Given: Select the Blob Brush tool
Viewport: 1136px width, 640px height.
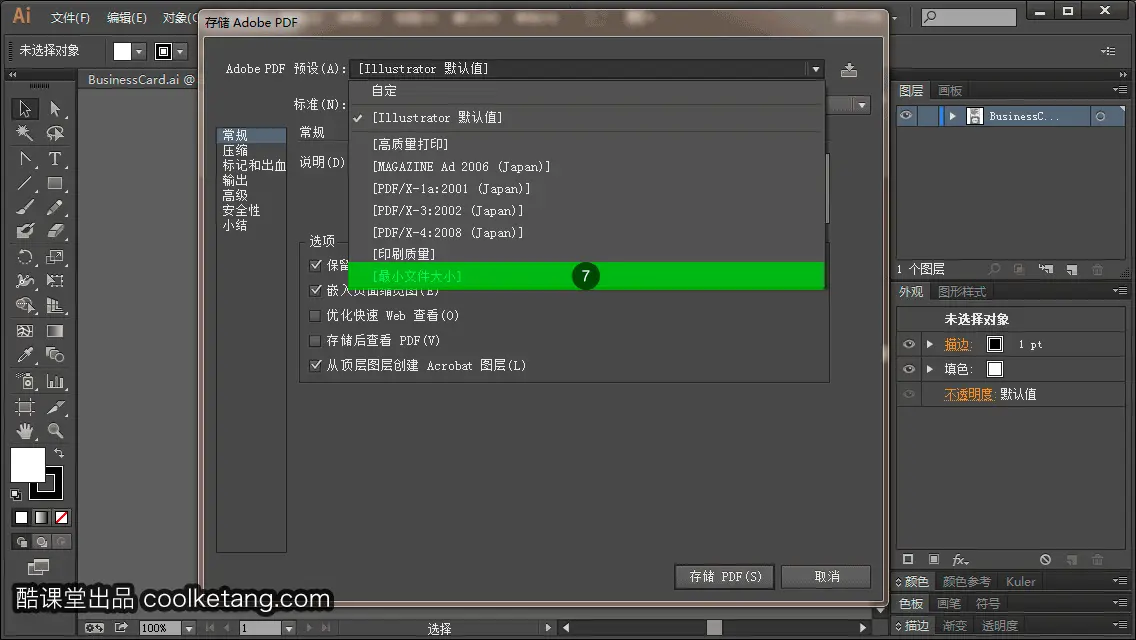Looking at the screenshot, I should tap(25, 232).
